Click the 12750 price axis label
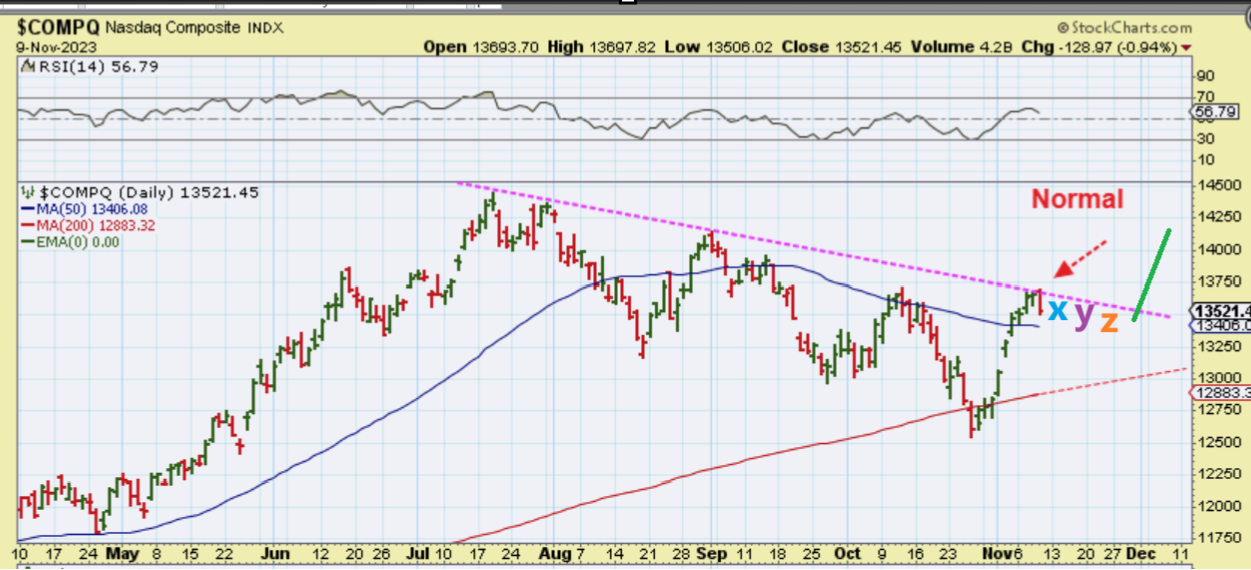 [1218, 409]
